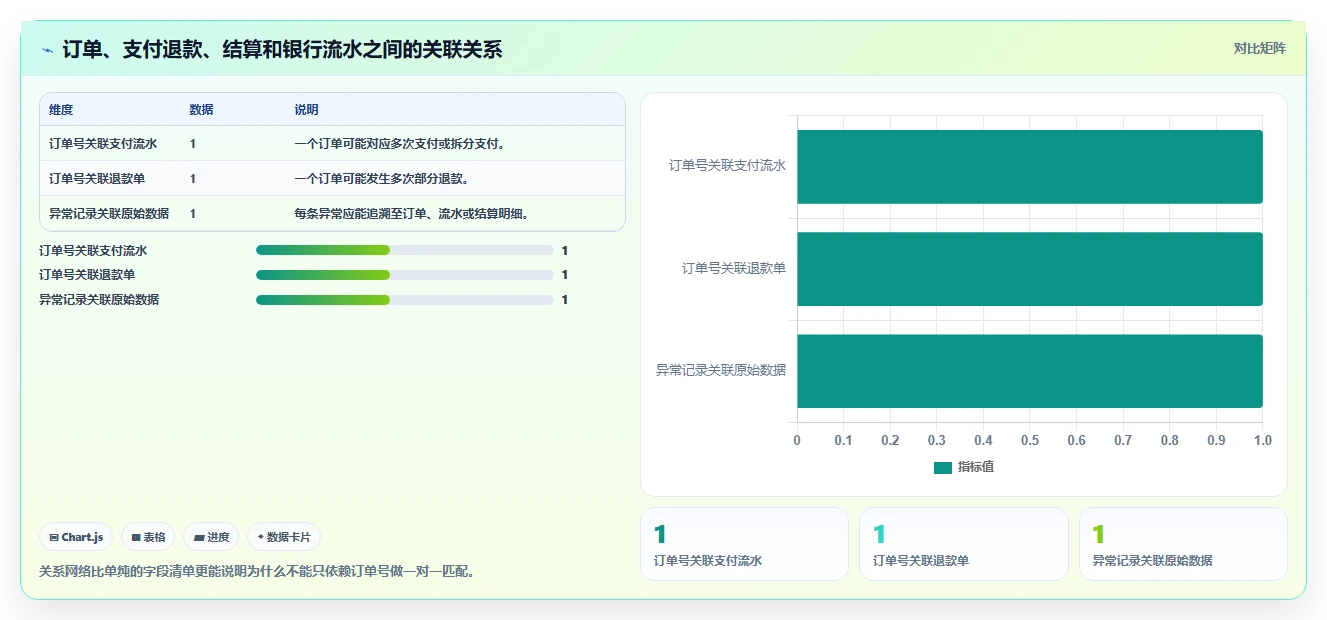1327x620 pixels.
Task: Click progress label 订单号关联支付流水
Action: click(93, 250)
